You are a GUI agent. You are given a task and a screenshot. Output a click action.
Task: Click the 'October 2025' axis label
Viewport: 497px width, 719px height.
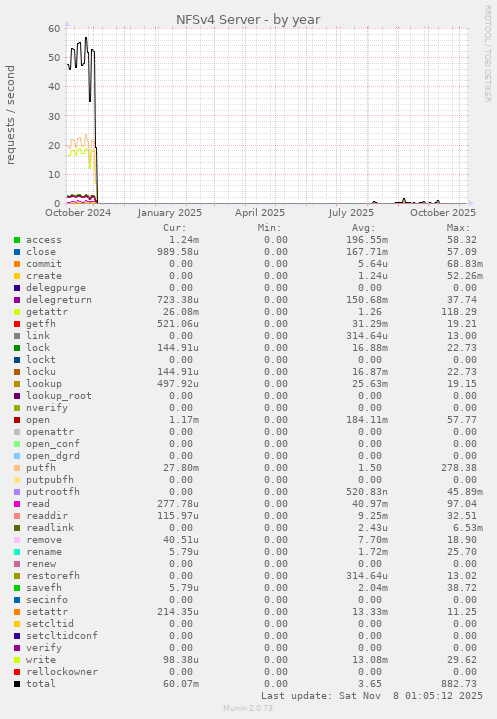[x=443, y=213]
